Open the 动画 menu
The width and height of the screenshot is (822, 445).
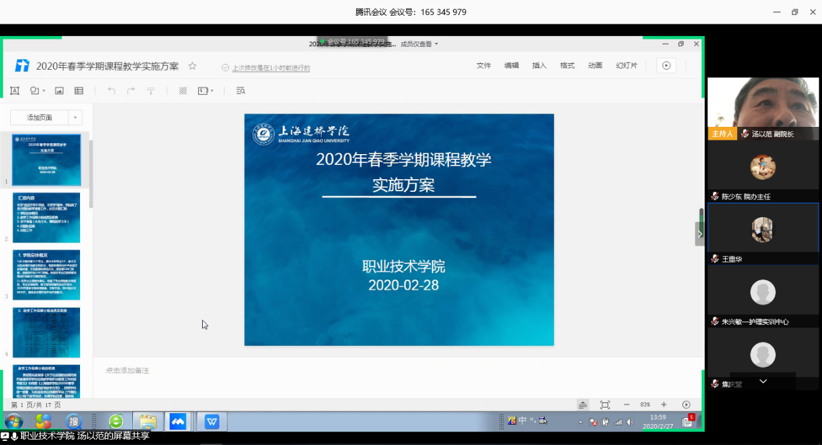(x=594, y=66)
